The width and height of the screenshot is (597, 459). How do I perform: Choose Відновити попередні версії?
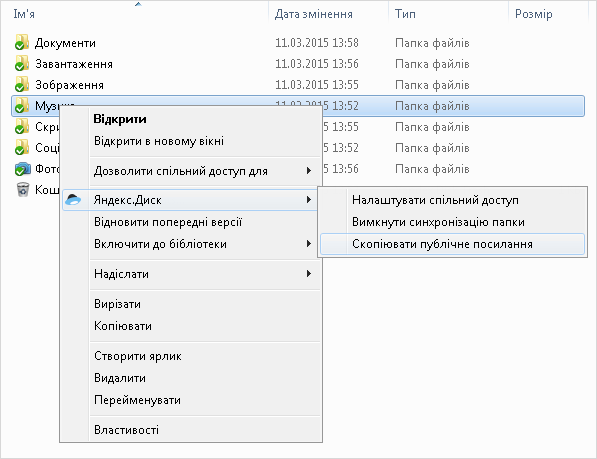(168, 222)
